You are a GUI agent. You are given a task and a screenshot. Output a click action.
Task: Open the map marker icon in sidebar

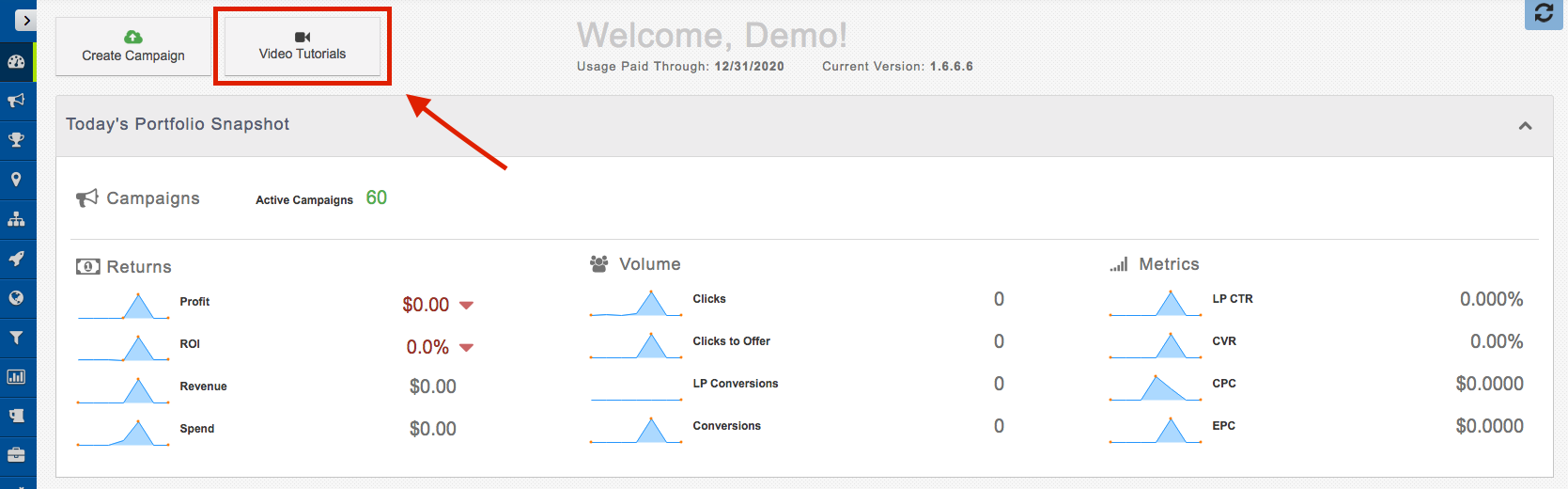click(x=16, y=180)
